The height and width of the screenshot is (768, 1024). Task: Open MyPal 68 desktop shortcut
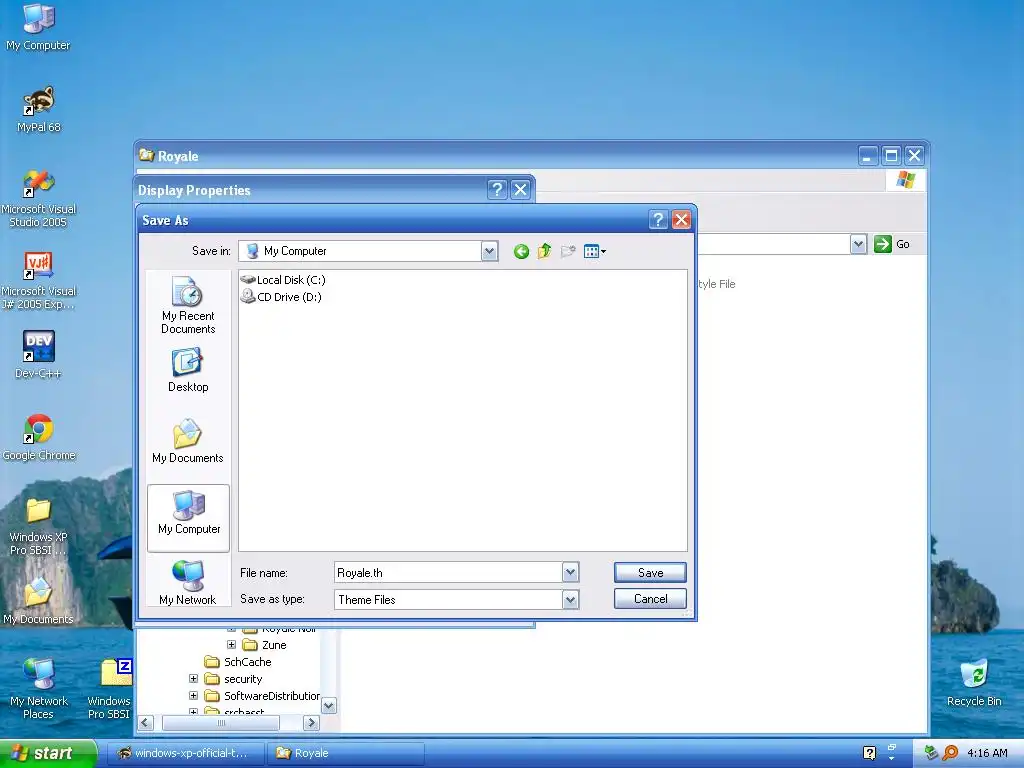(x=39, y=110)
